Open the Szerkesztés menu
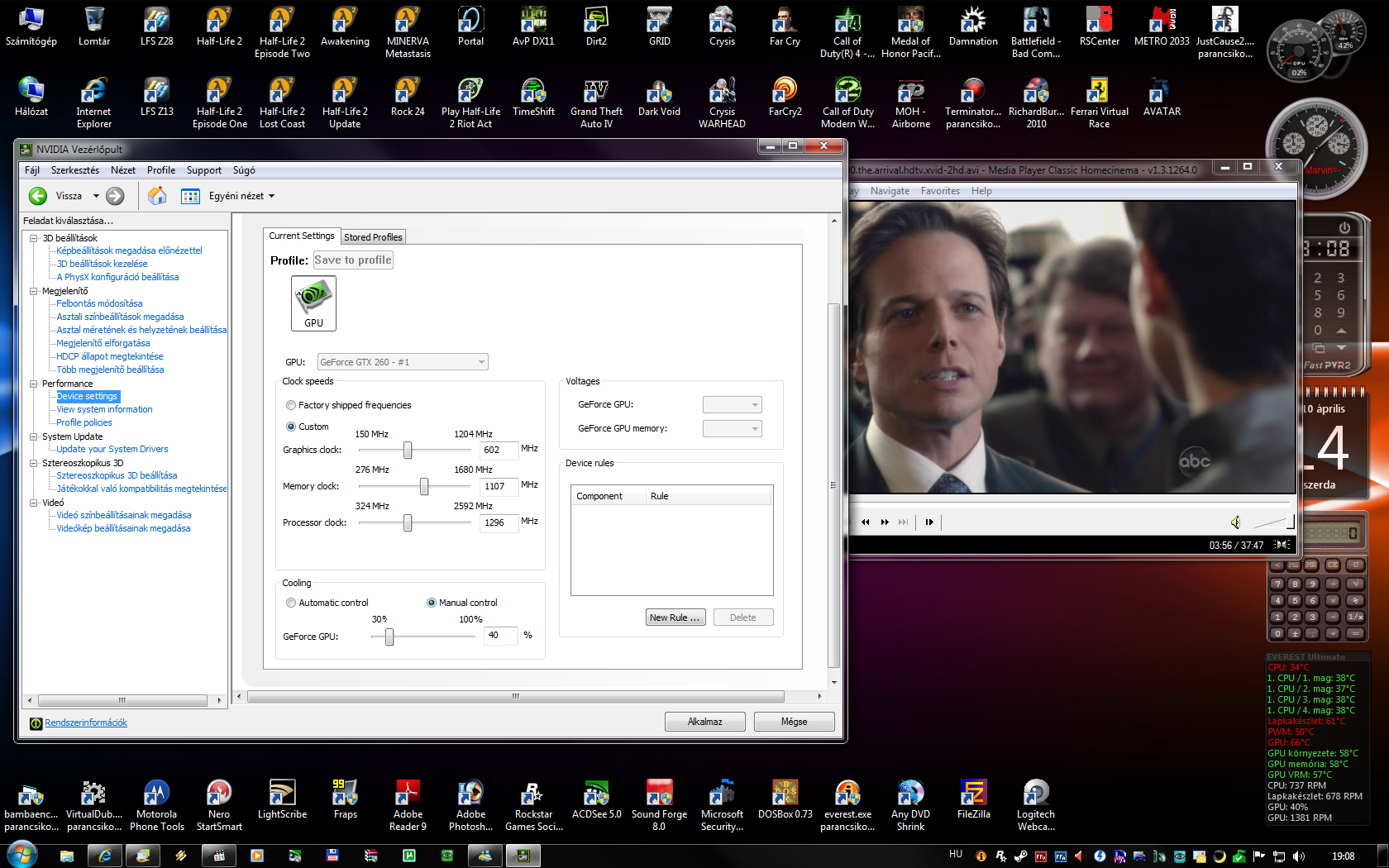 click(75, 170)
